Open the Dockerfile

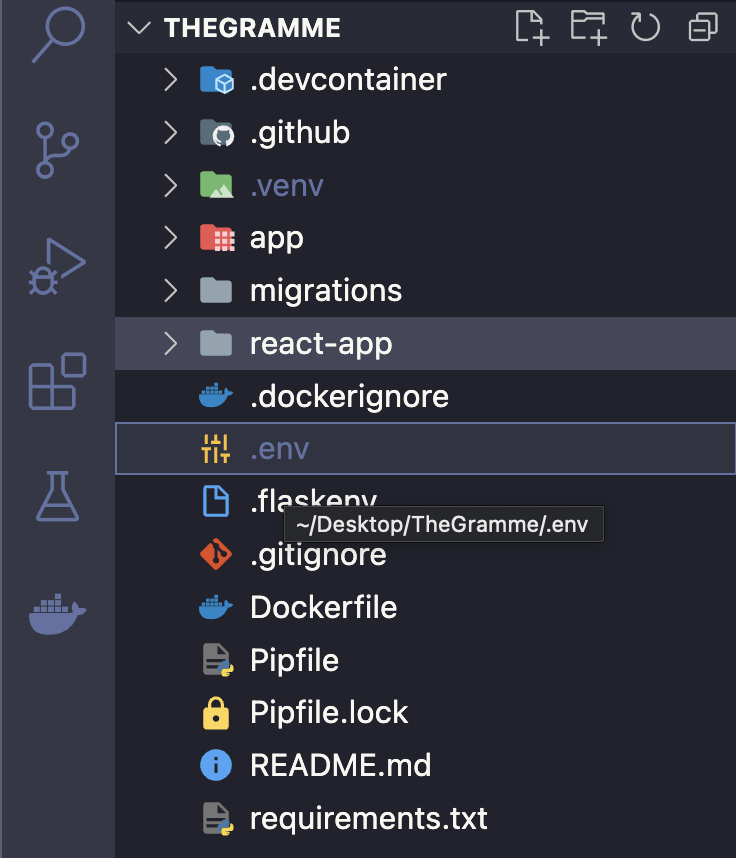[425, 607]
